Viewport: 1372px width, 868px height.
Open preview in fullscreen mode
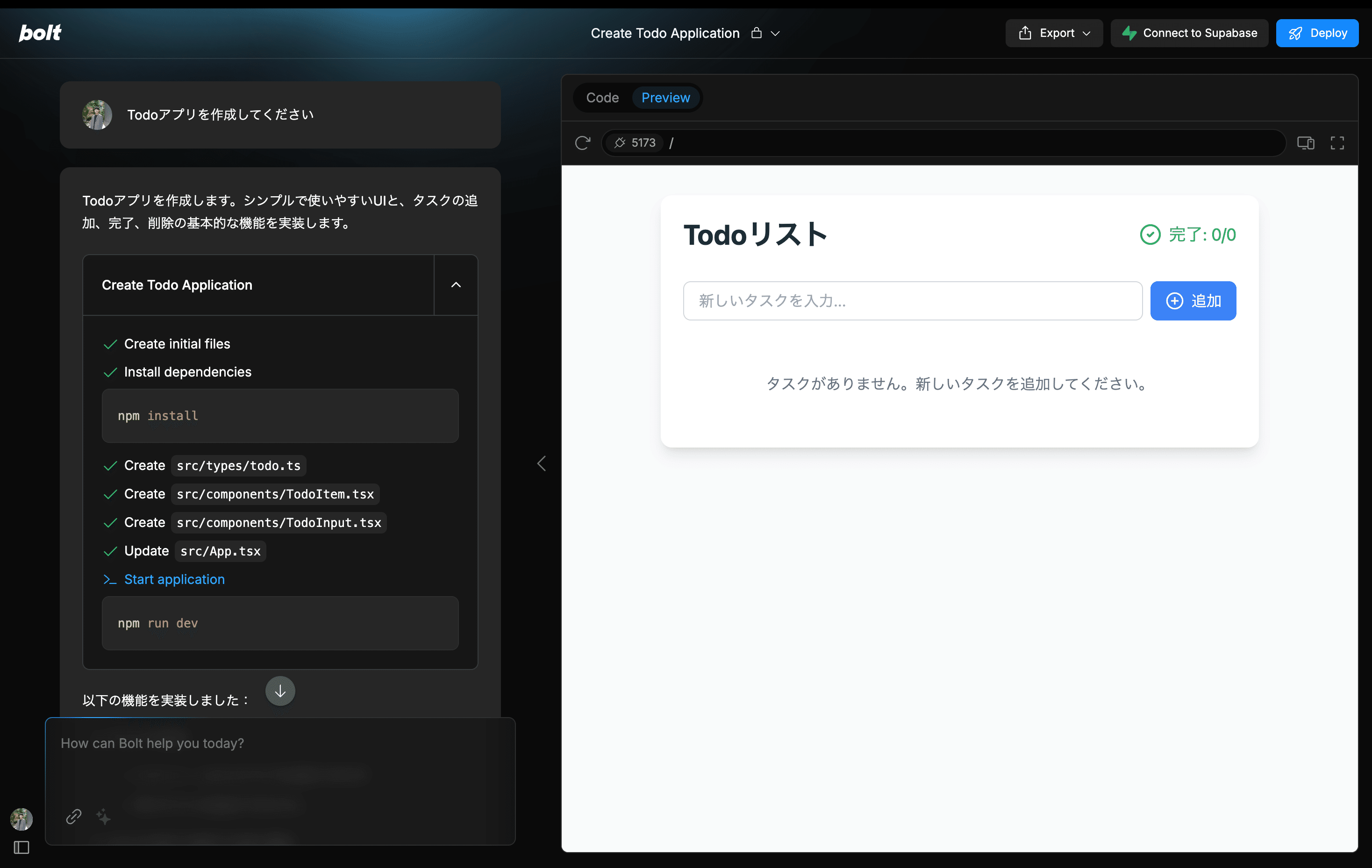1336,142
